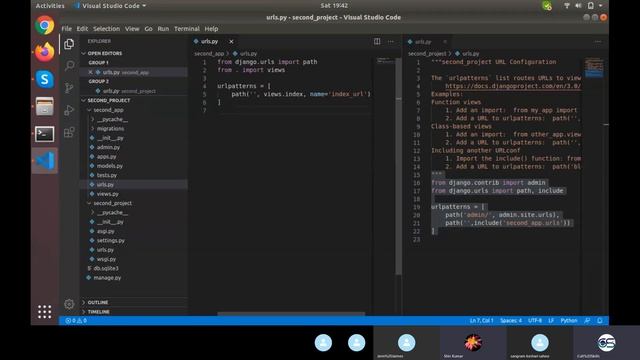Viewport: 640px width, 360px height.
Task: Open the View menu
Action: [x=132, y=29]
